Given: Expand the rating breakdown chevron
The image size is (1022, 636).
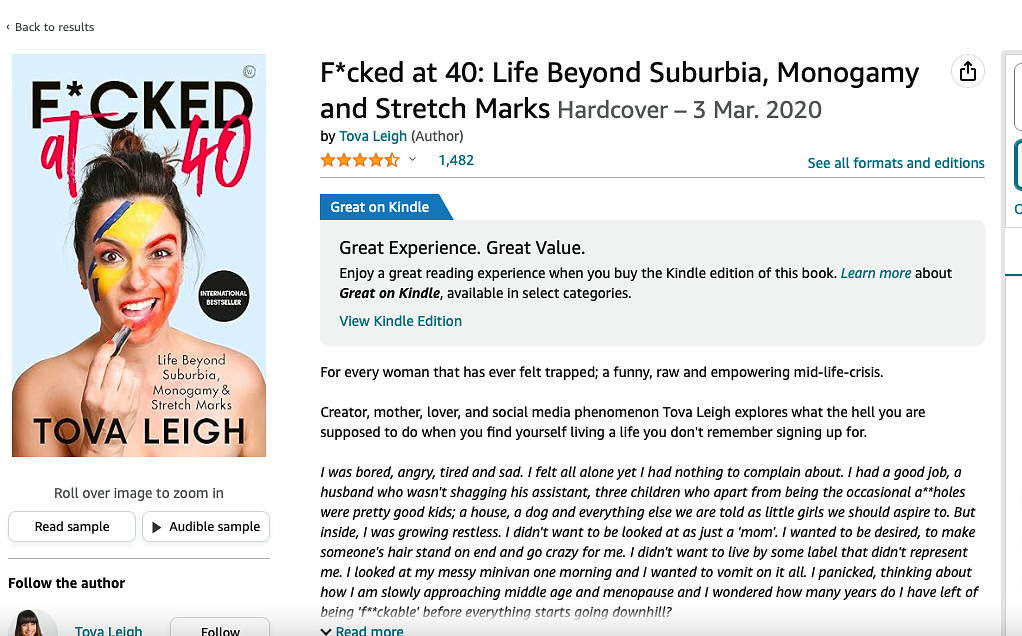Looking at the screenshot, I should pos(412,159).
